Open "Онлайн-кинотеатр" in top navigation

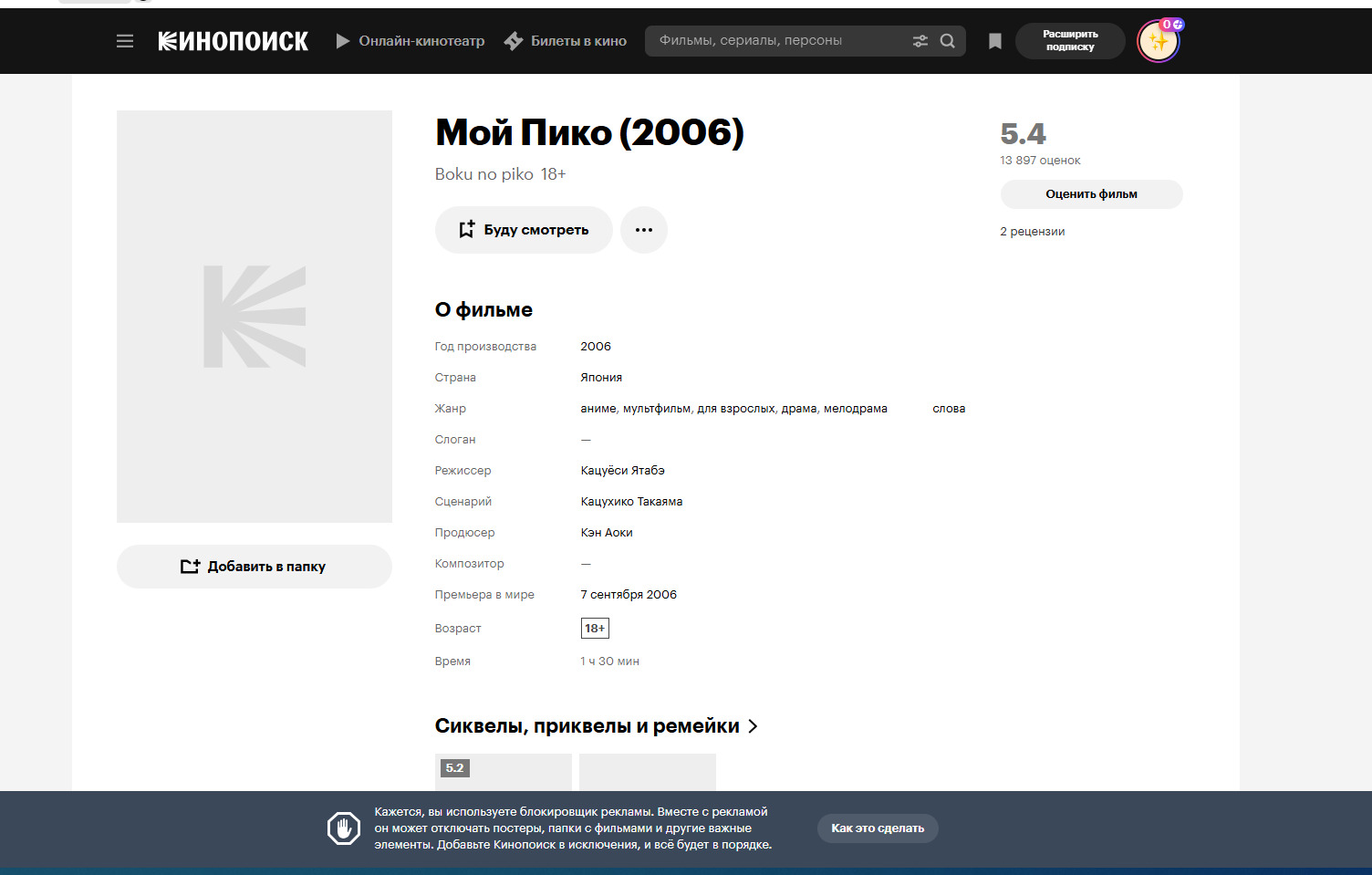point(411,41)
